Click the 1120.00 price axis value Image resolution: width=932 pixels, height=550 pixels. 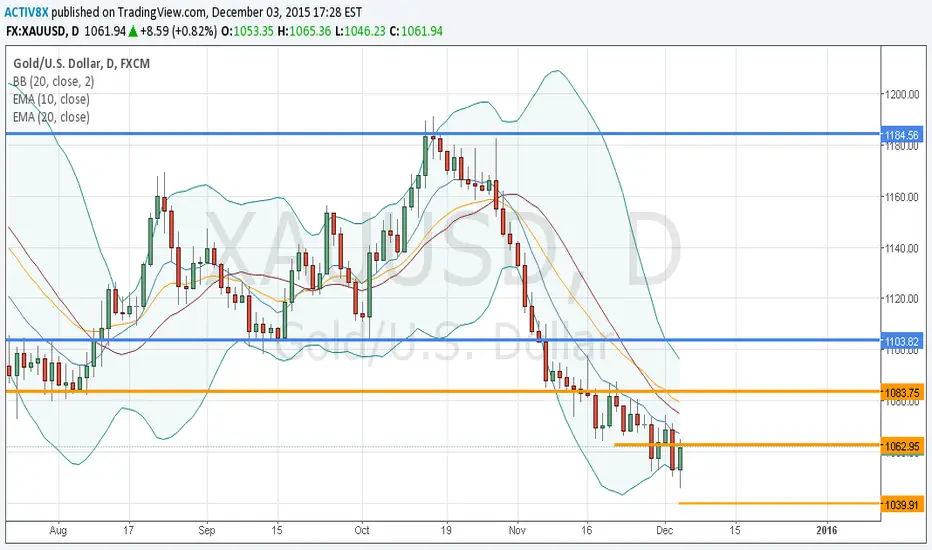tap(902, 298)
